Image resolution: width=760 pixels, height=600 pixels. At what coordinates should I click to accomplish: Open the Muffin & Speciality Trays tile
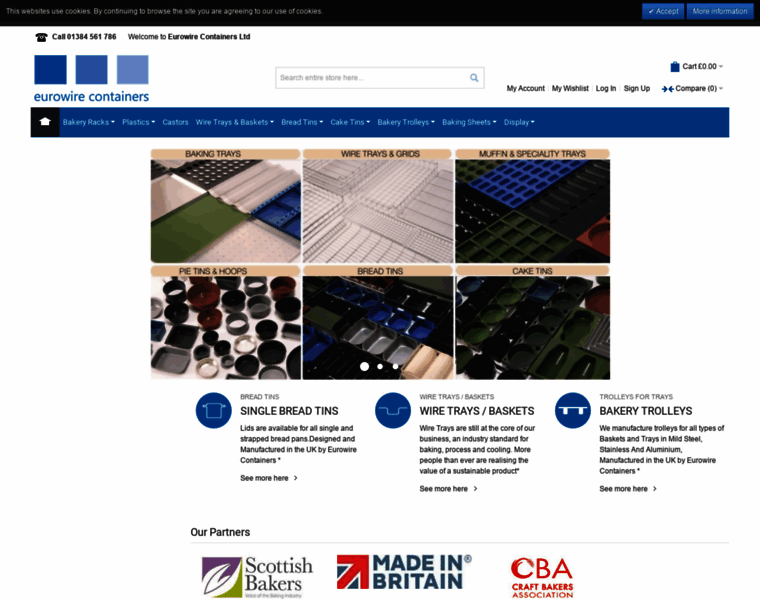[533, 206]
